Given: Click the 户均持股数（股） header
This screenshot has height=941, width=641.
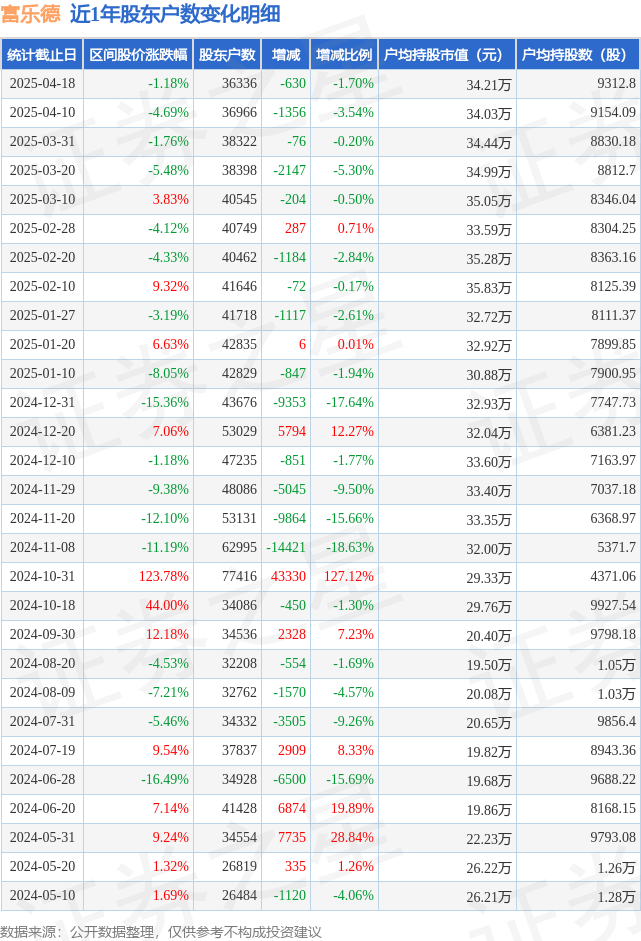Looking at the screenshot, I should click(578, 55).
